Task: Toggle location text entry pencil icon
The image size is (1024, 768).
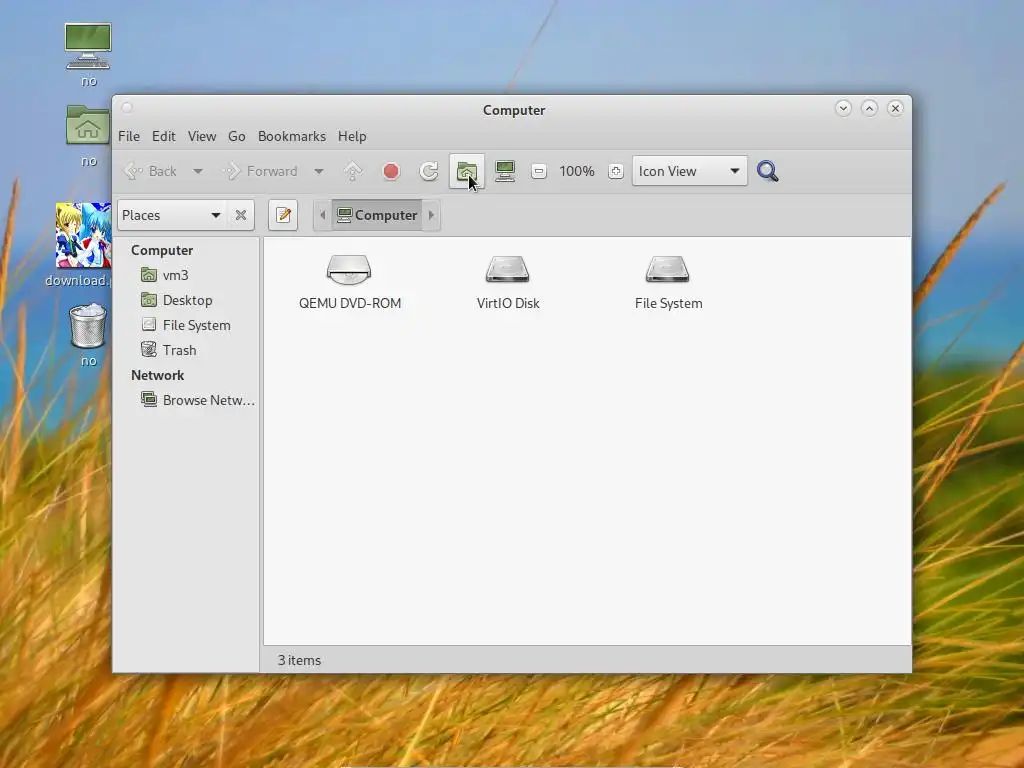Action: tap(283, 215)
